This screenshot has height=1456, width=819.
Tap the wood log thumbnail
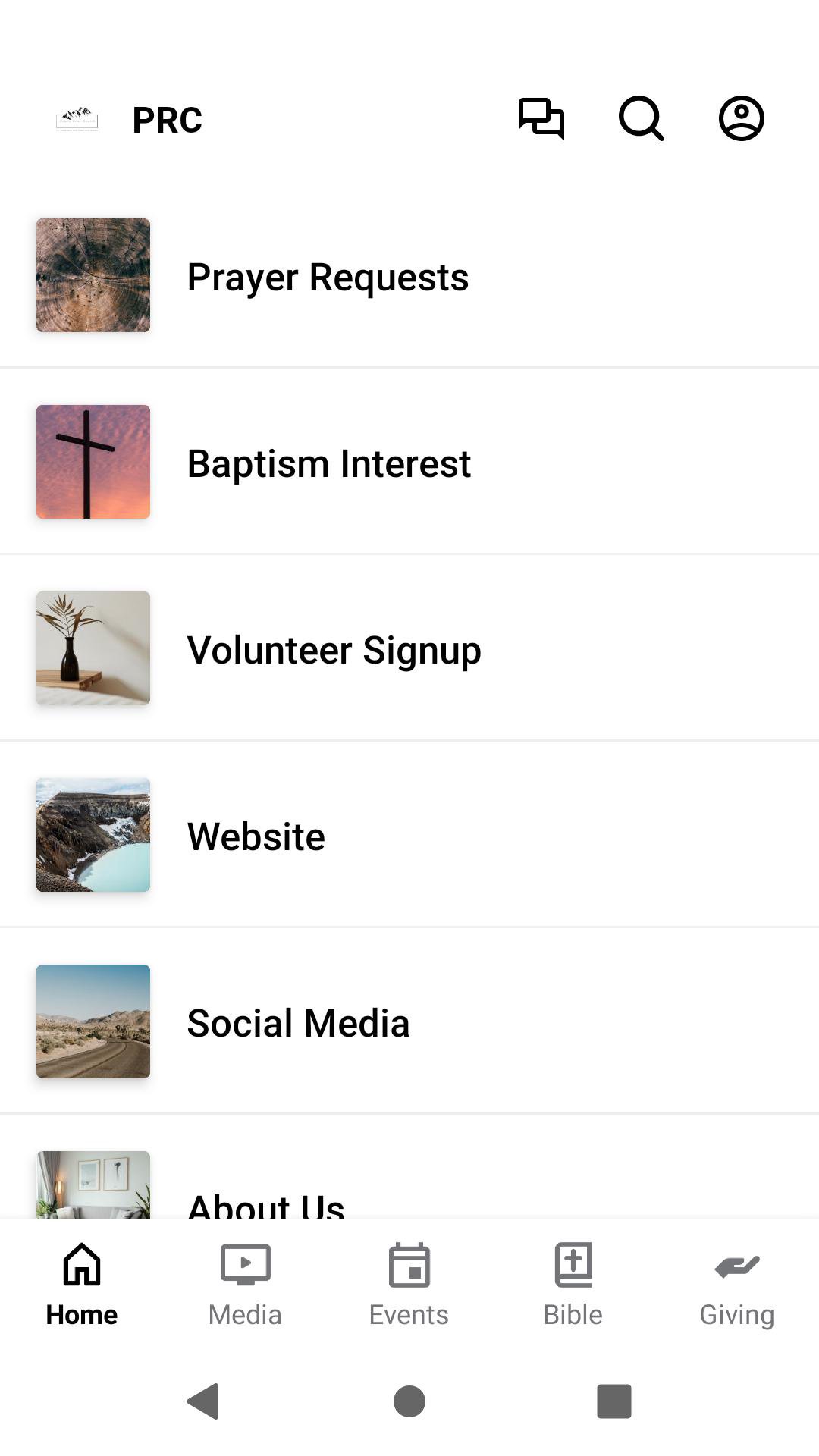(x=93, y=275)
